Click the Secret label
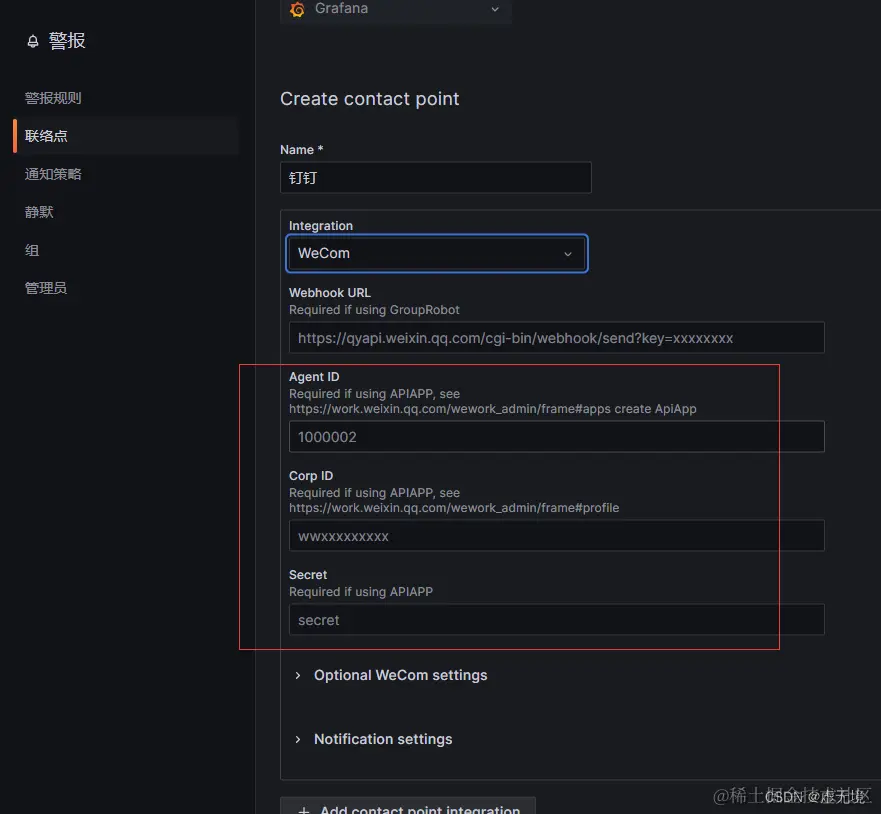The image size is (881, 814). [308, 575]
